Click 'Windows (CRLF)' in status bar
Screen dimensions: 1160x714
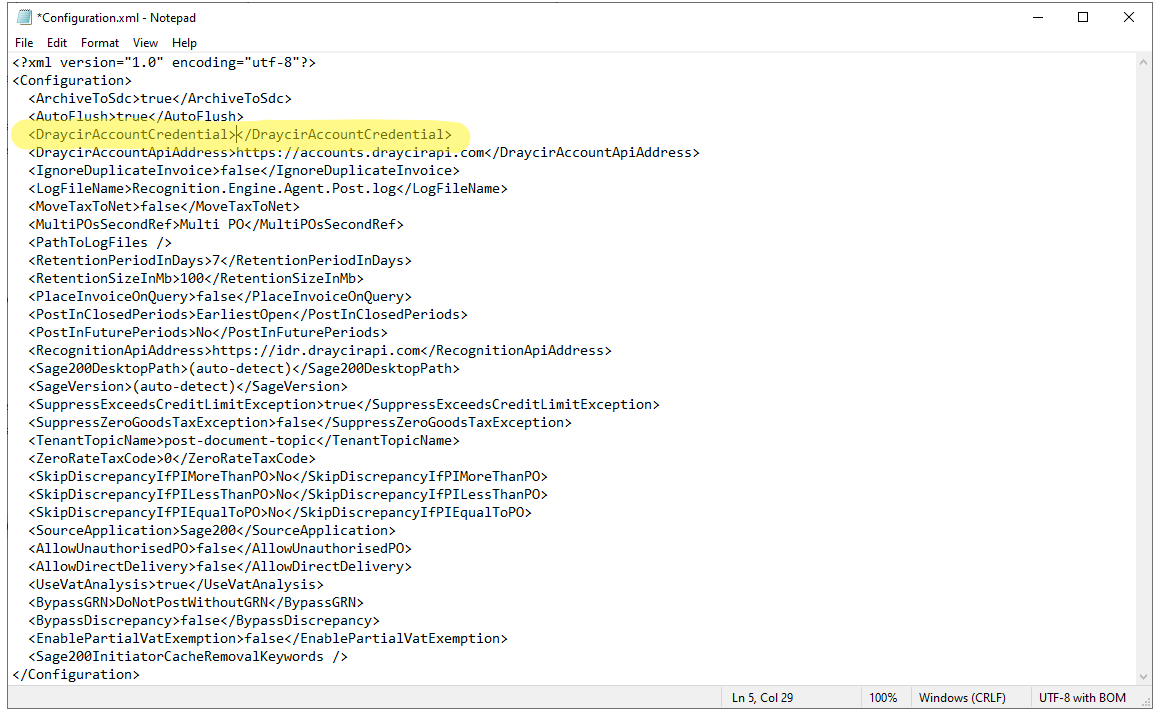[962, 698]
